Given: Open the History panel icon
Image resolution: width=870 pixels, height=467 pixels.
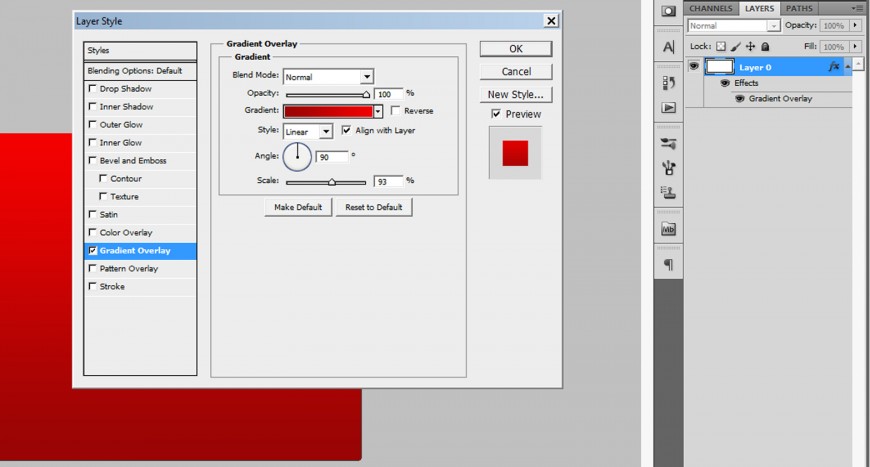Looking at the screenshot, I should [669, 83].
